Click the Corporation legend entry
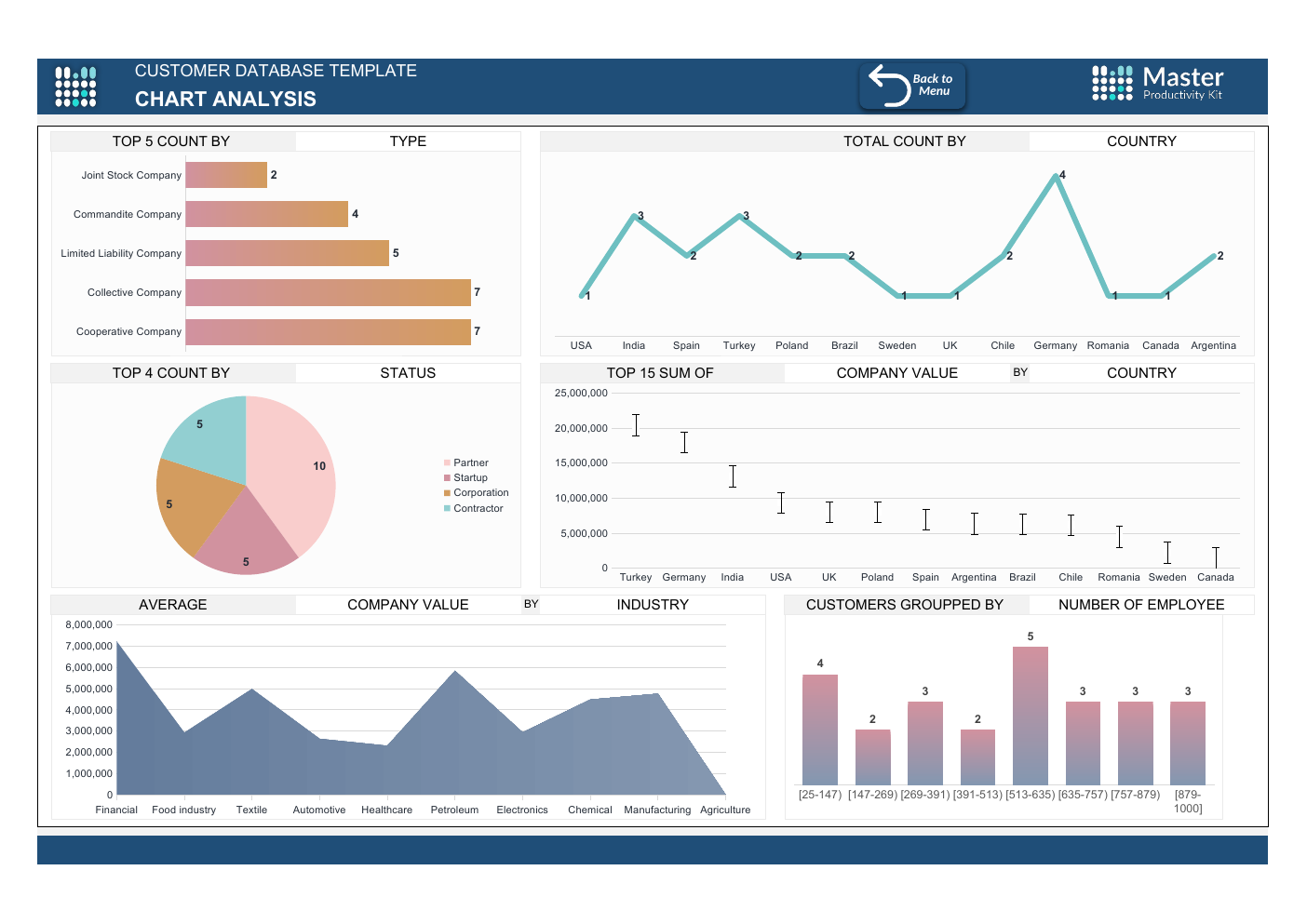The height and width of the screenshot is (924, 1307). click(x=477, y=493)
